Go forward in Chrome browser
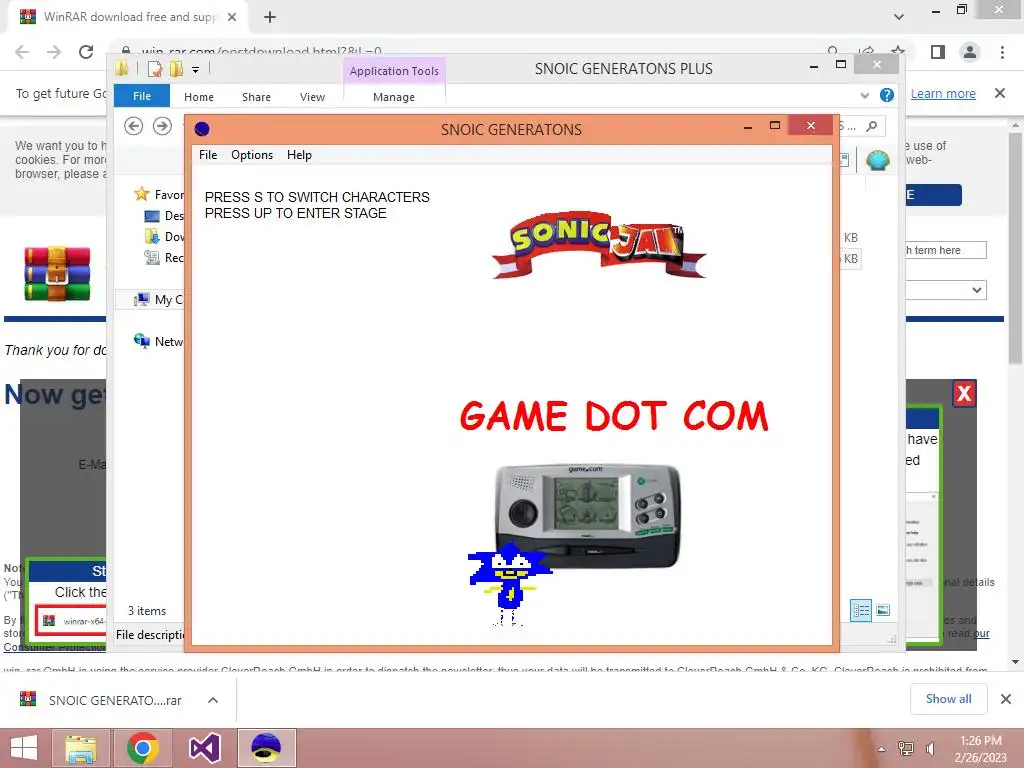Image resolution: width=1024 pixels, height=768 pixels. pos(54,52)
